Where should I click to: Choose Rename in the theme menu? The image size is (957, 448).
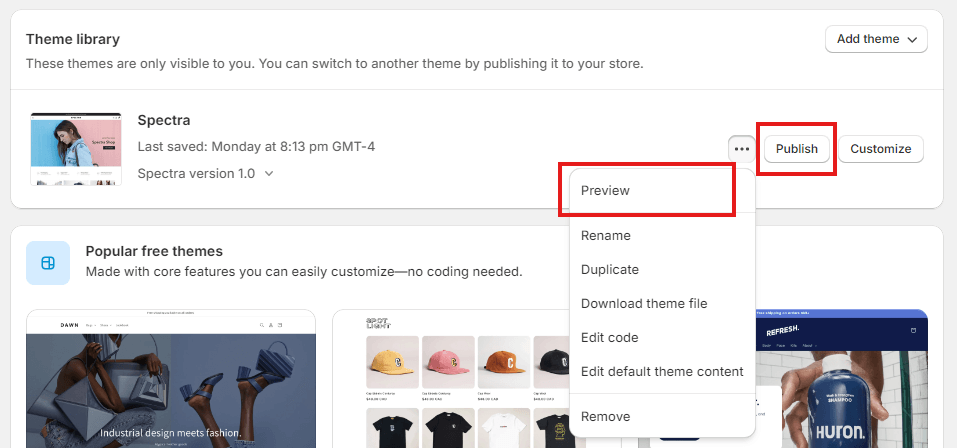pos(605,236)
